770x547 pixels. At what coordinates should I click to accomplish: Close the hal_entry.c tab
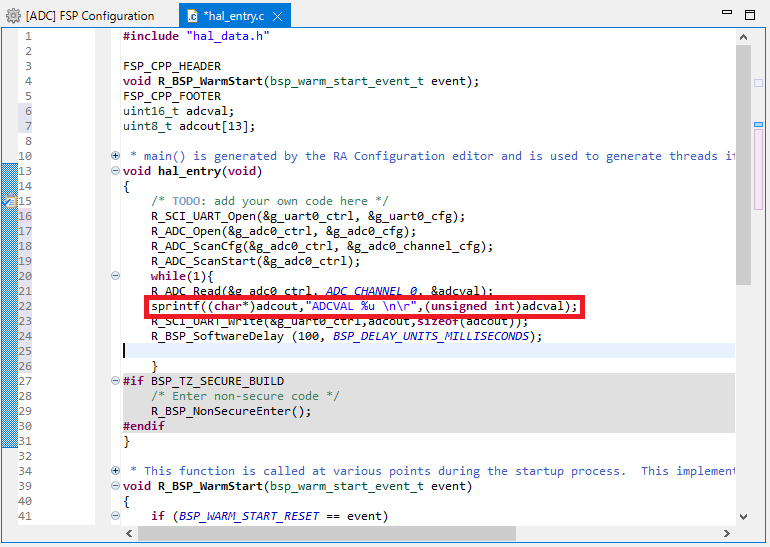(277, 17)
